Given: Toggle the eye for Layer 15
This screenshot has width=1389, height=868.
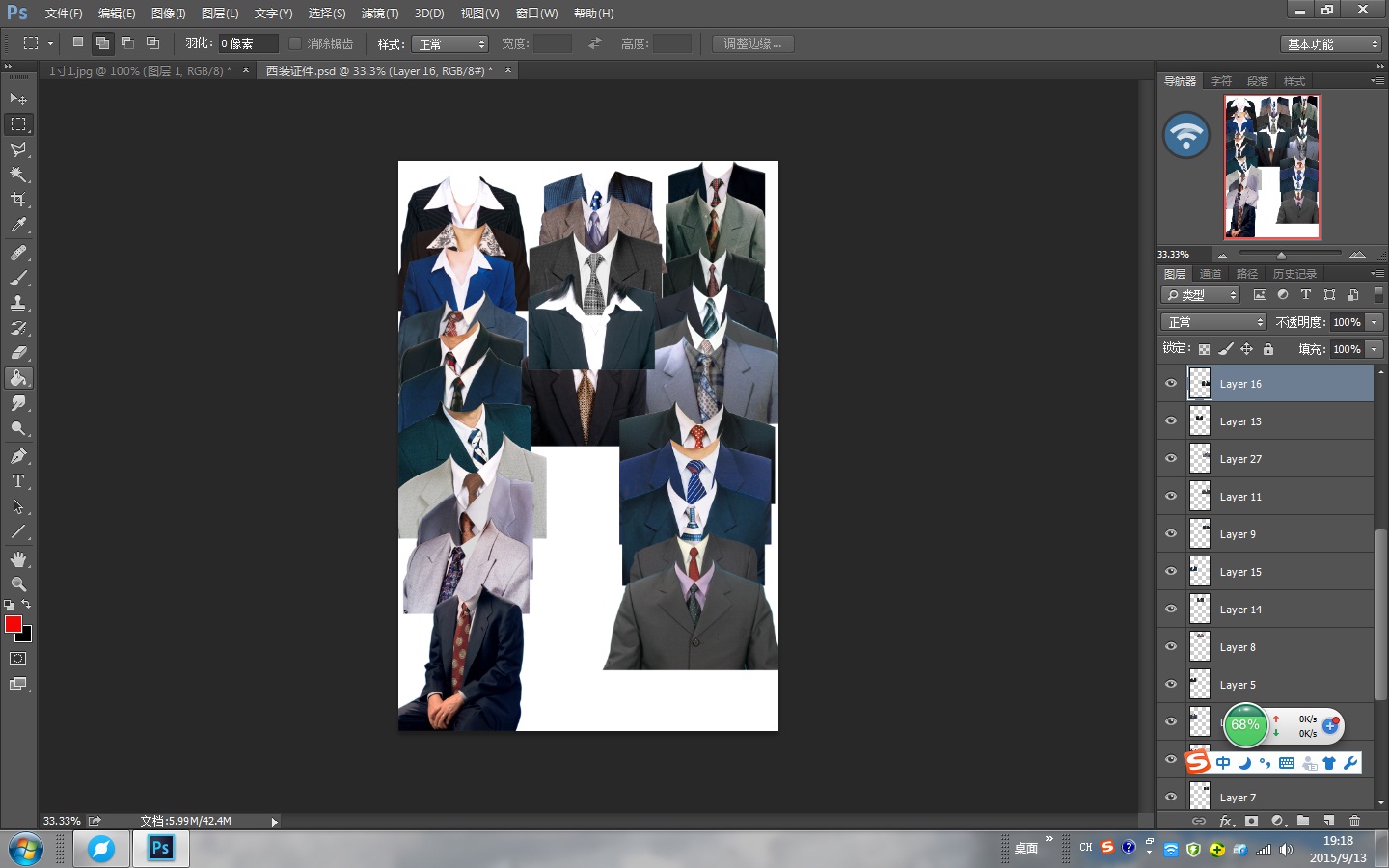Looking at the screenshot, I should pyautogui.click(x=1171, y=571).
